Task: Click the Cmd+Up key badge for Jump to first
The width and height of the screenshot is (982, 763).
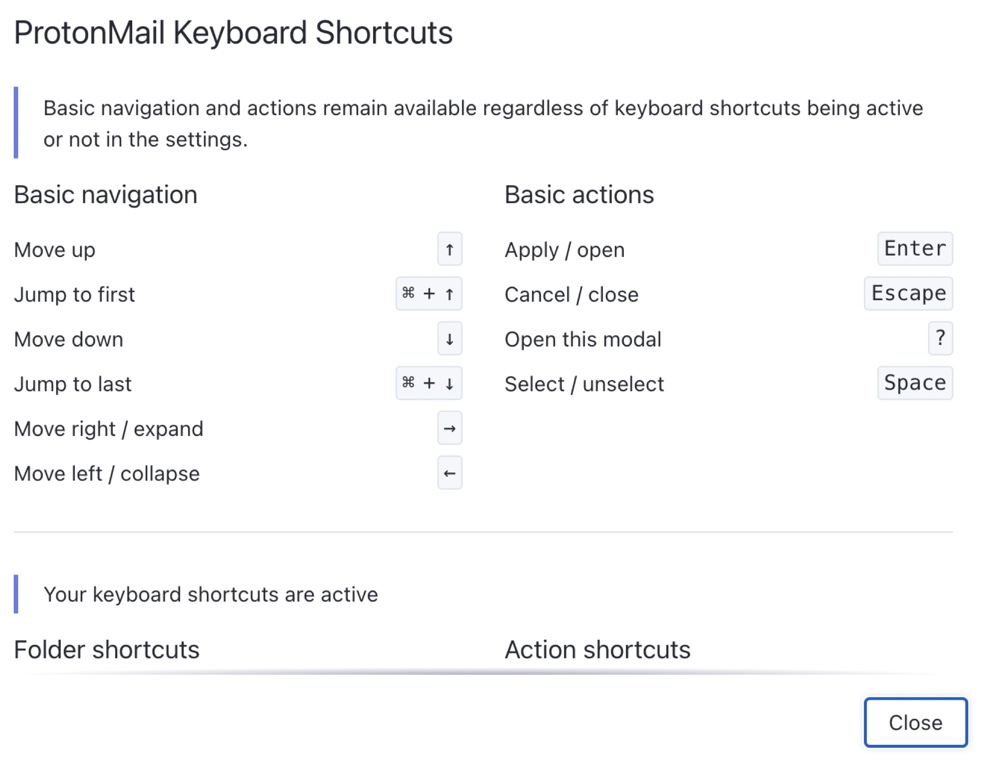Action: click(x=428, y=294)
